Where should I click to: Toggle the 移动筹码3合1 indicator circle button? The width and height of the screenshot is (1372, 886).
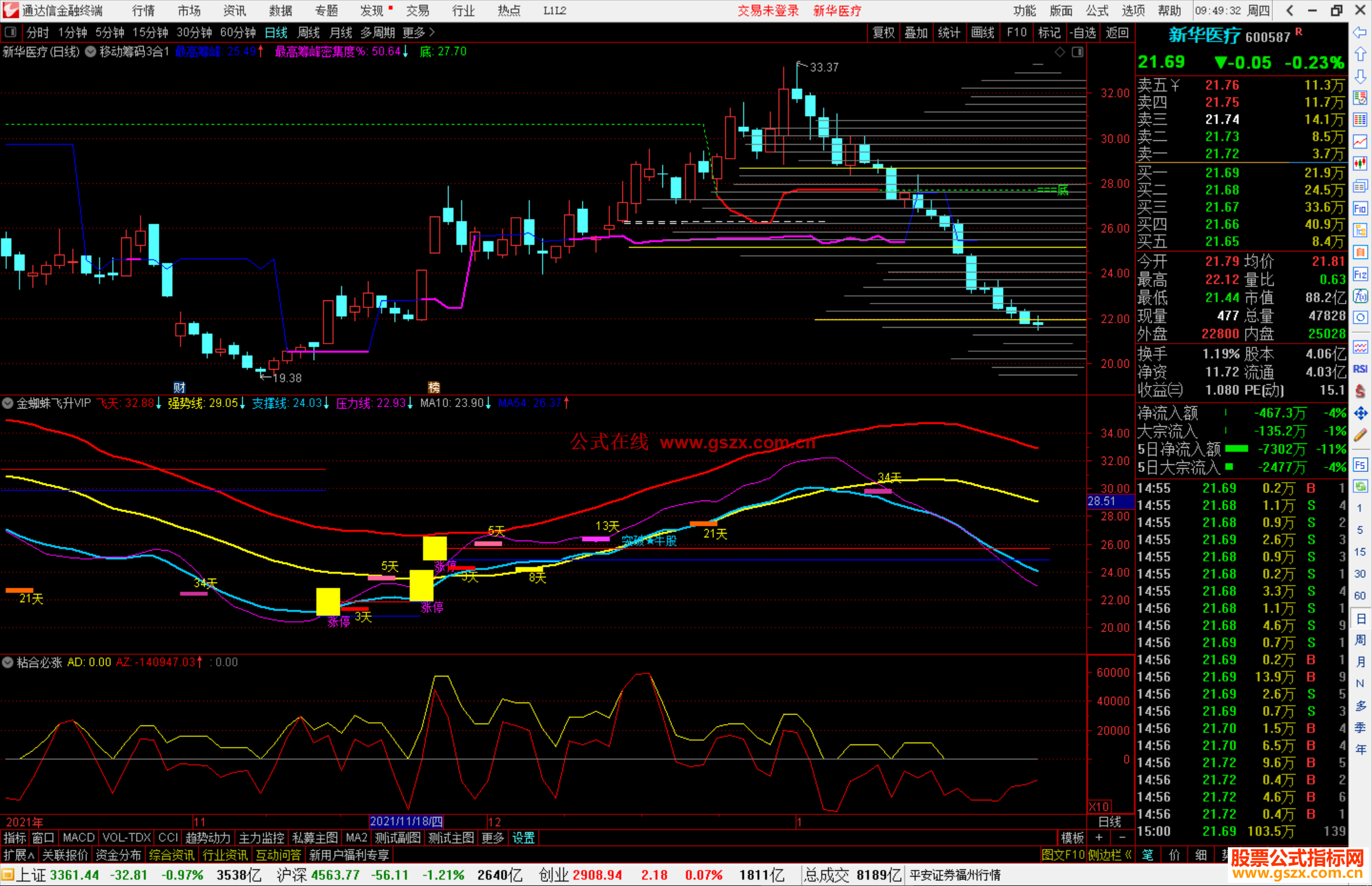pyautogui.click(x=90, y=52)
